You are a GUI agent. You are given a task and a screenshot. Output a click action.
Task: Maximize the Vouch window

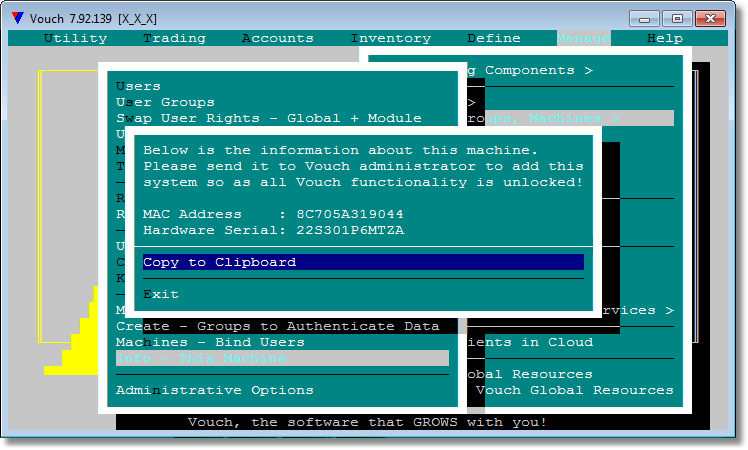(677, 19)
